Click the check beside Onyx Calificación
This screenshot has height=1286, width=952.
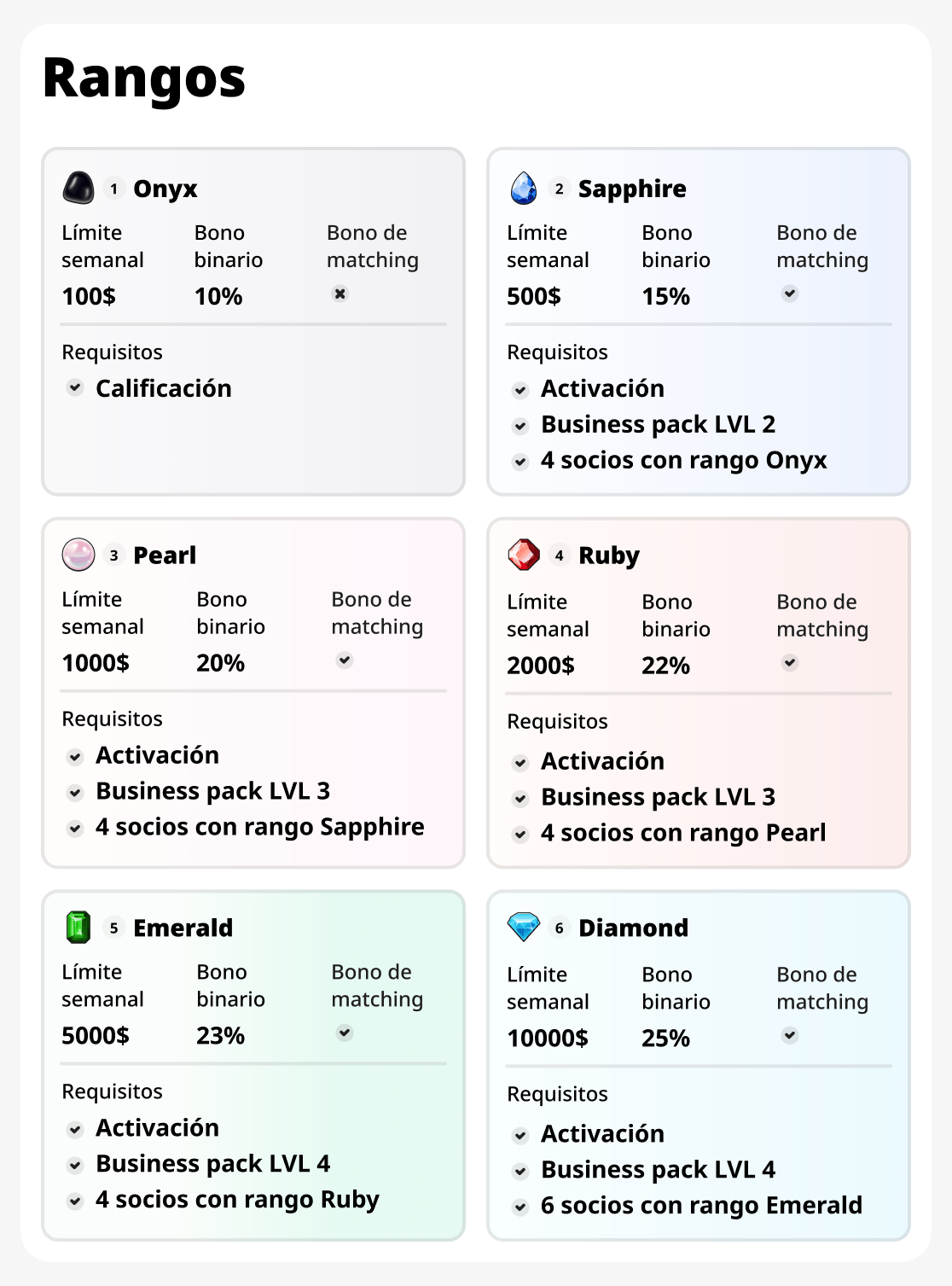tap(75, 387)
